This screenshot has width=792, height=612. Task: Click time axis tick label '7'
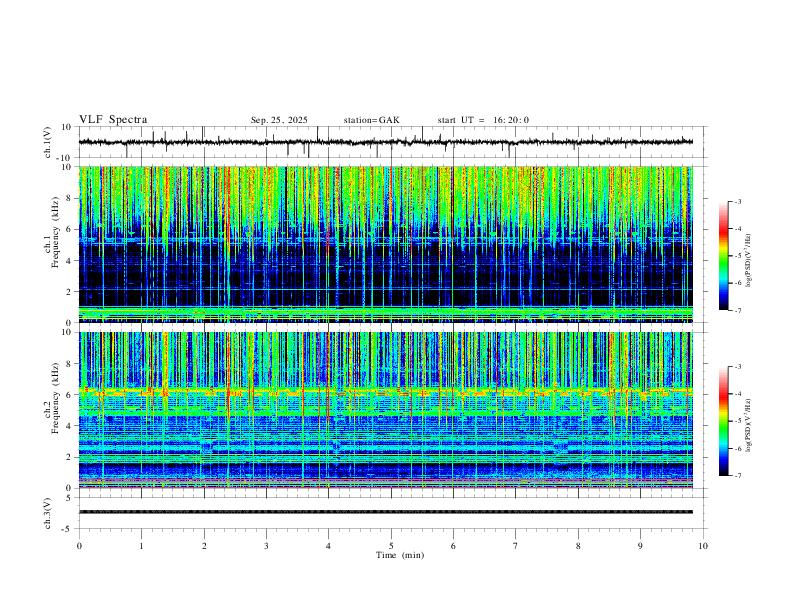[516, 546]
